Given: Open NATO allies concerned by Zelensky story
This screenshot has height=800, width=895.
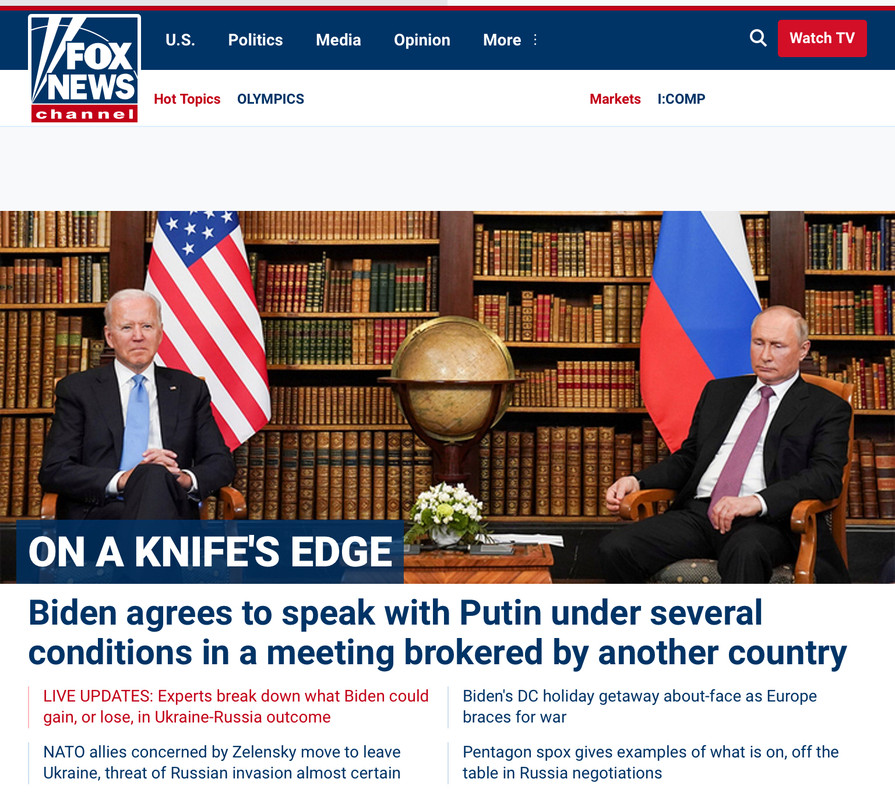Looking at the screenshot, I should click(x=222, y=762).
